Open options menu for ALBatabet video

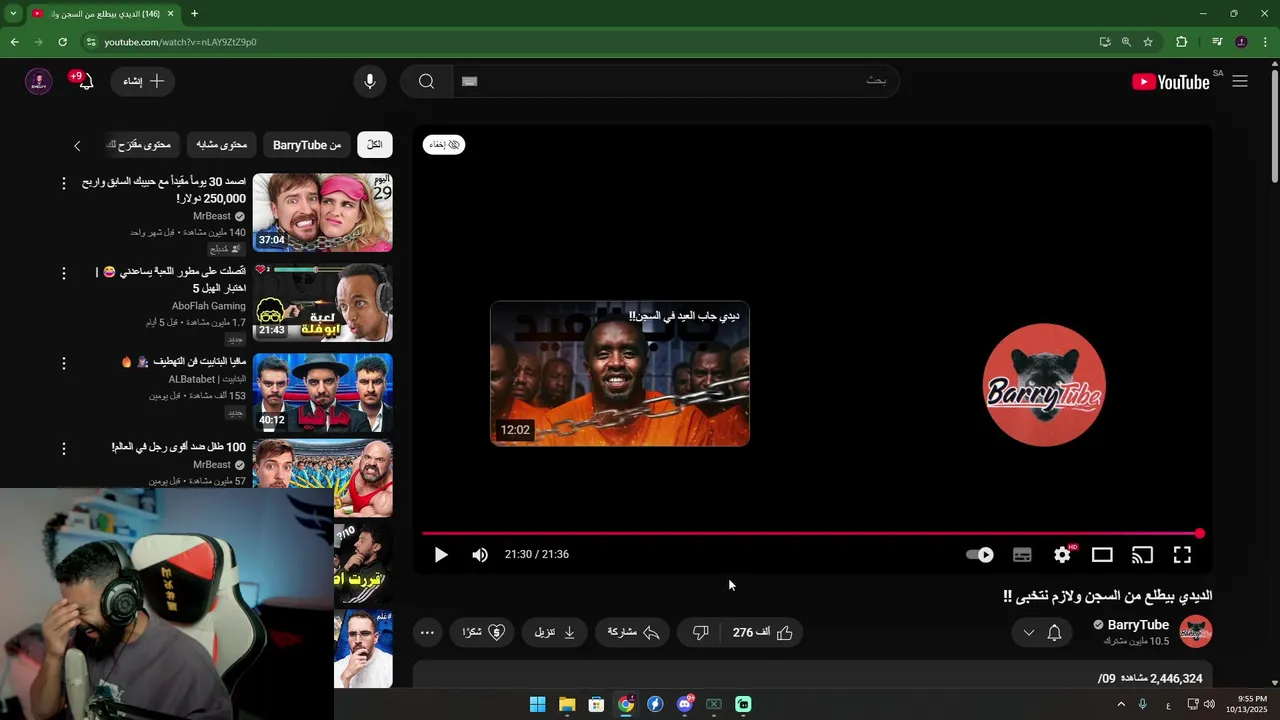coord(64,362)
